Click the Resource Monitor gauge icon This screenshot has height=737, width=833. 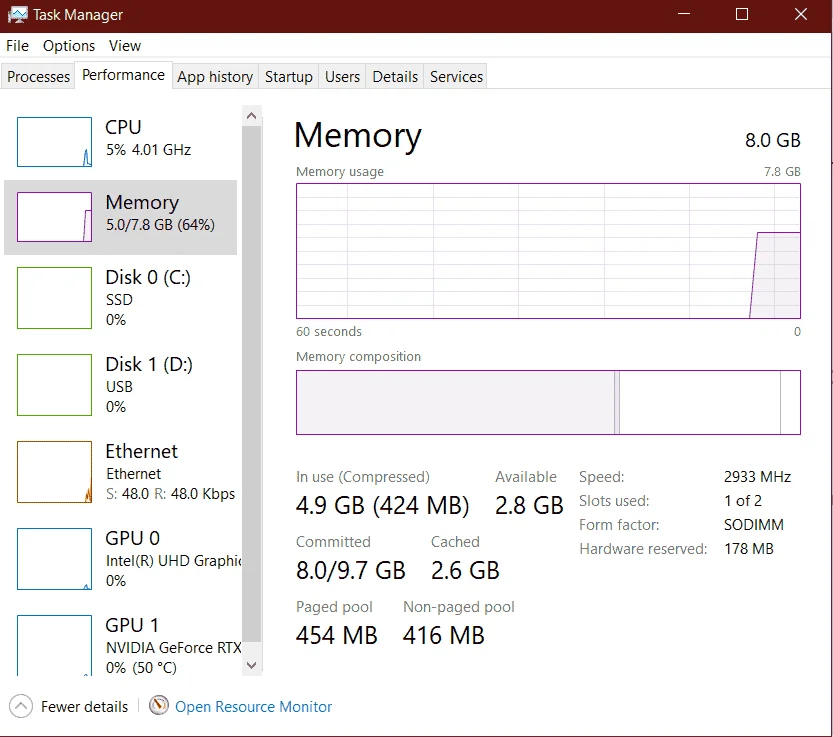[158, 706]
